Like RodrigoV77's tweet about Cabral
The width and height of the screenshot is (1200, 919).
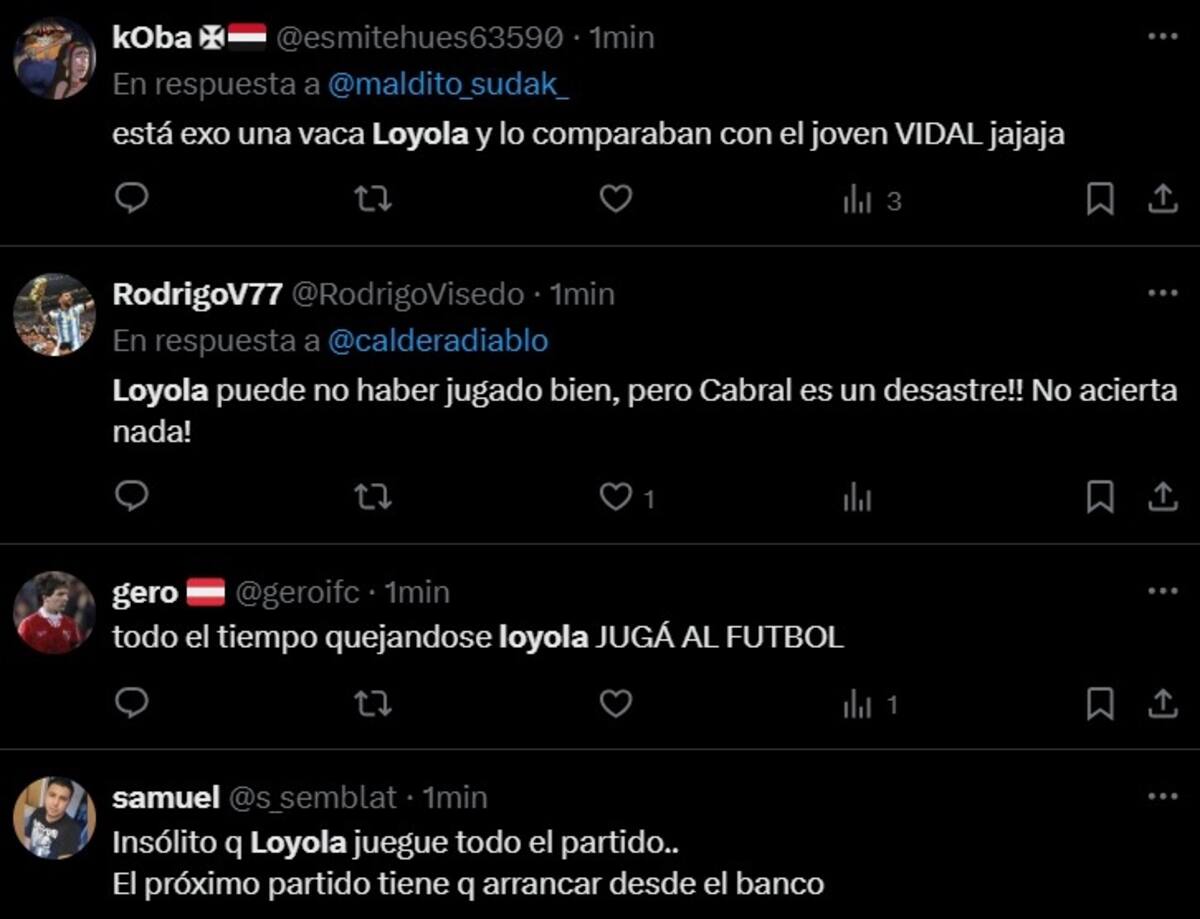point(615,497)
